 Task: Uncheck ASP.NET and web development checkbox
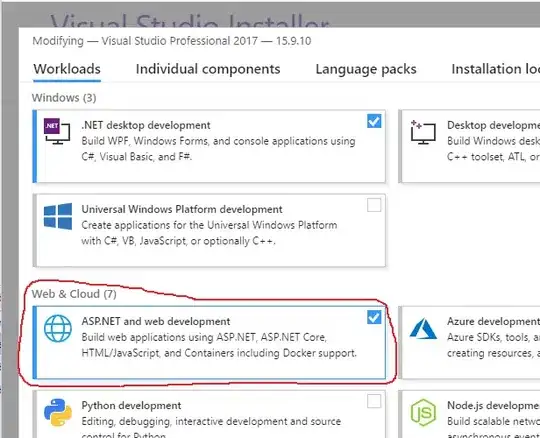374,317
